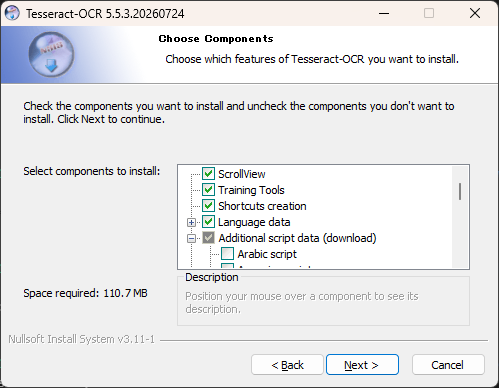Viewport: 499px width, 388px height.
Task: Click the scrollbar track below the thumb
Action: [x=460, y=233]
